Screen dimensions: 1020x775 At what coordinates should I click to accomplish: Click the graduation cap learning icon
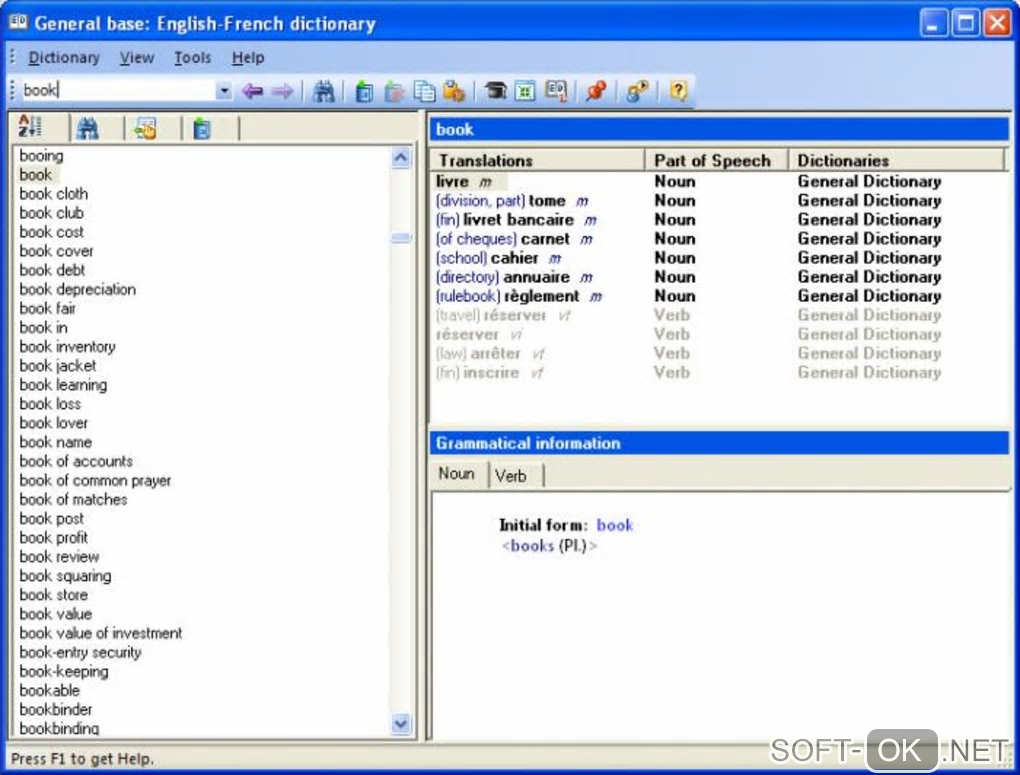[496, 91]
